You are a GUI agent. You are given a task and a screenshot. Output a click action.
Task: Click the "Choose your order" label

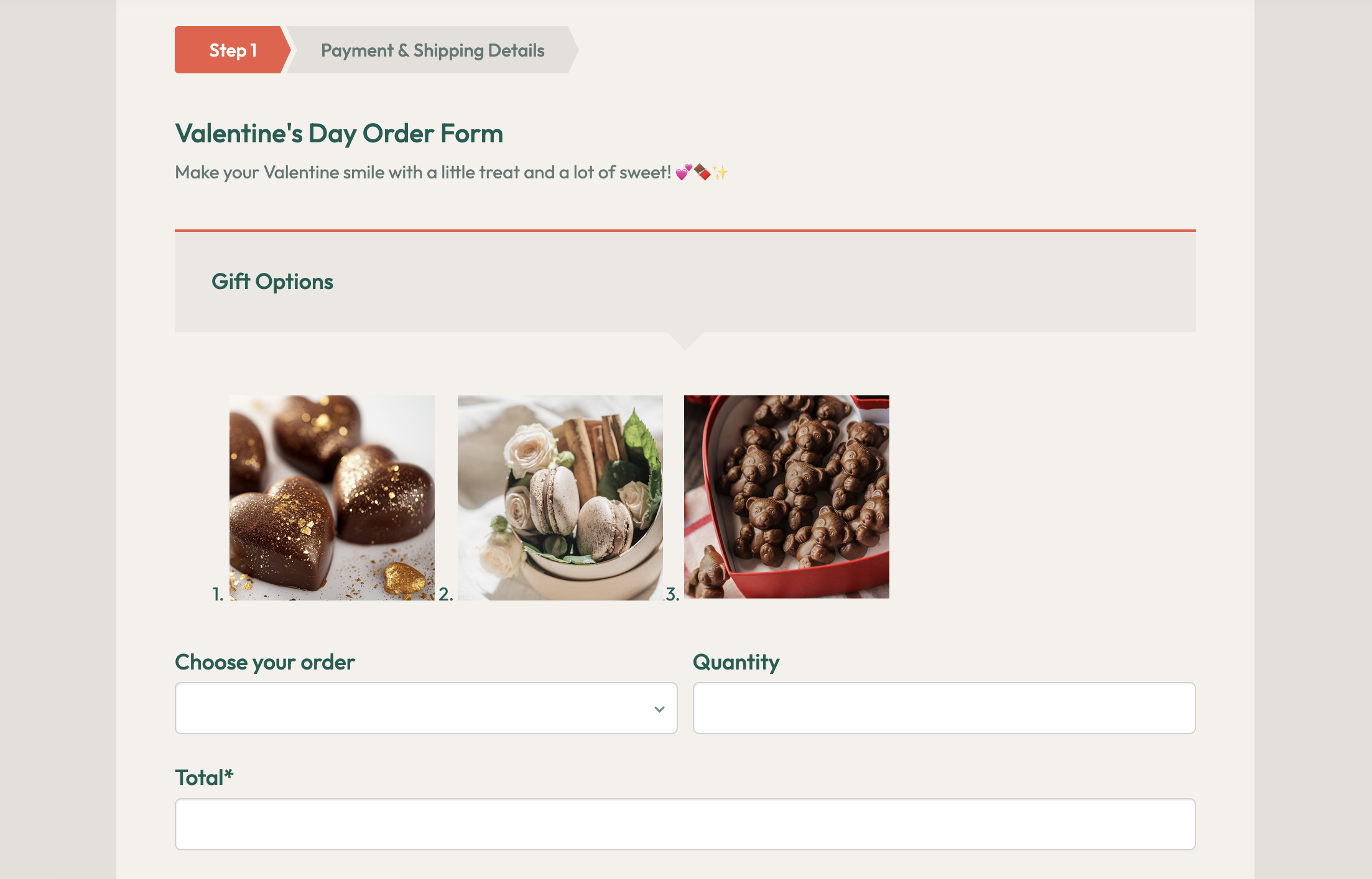265,662
